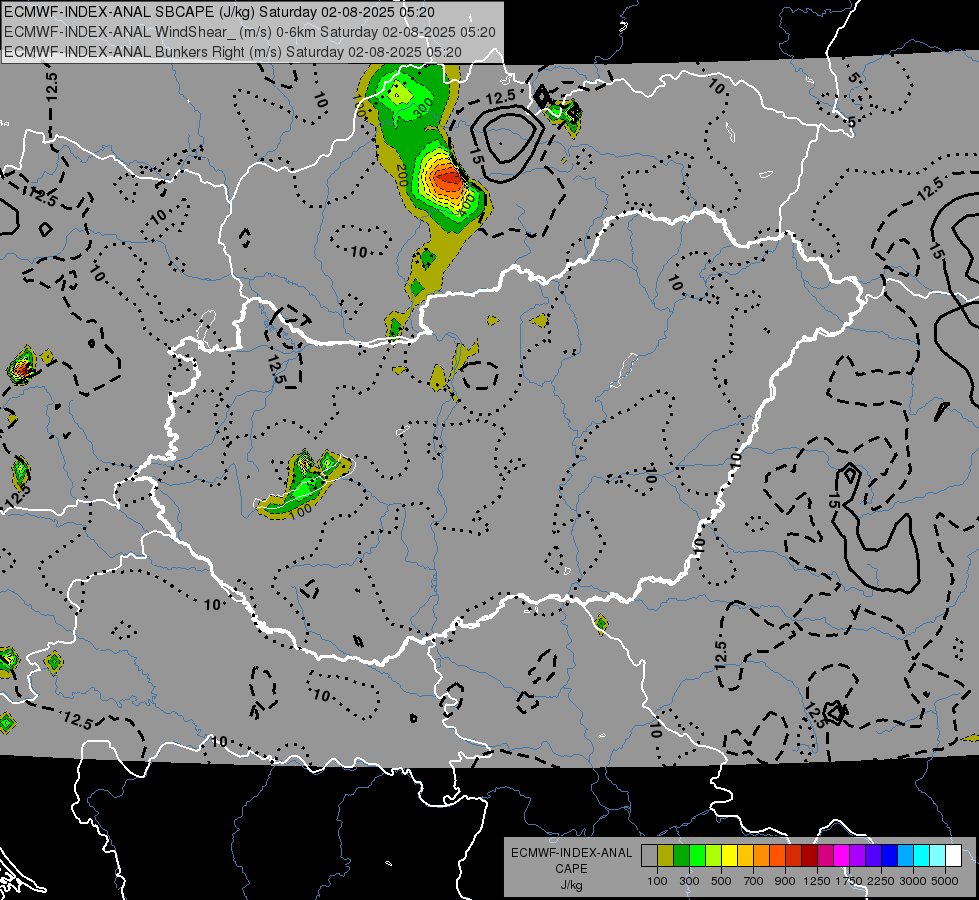Click the 300 legend scale value
The height and width of the screenshot is (900, 979).
(689, 881)
